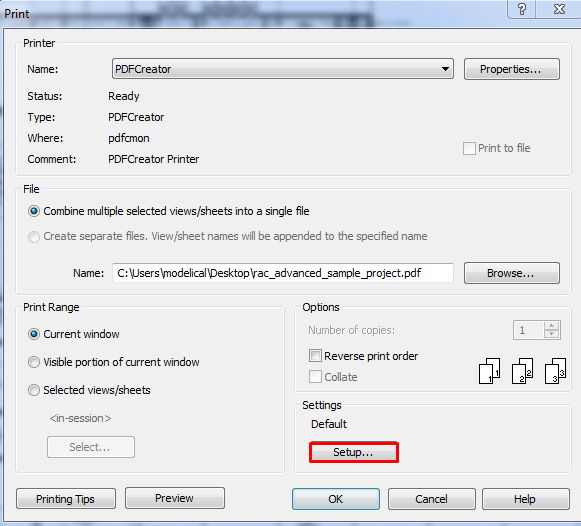Click the third collate pages icon
The image size is (581, 526).
(555, 371)
